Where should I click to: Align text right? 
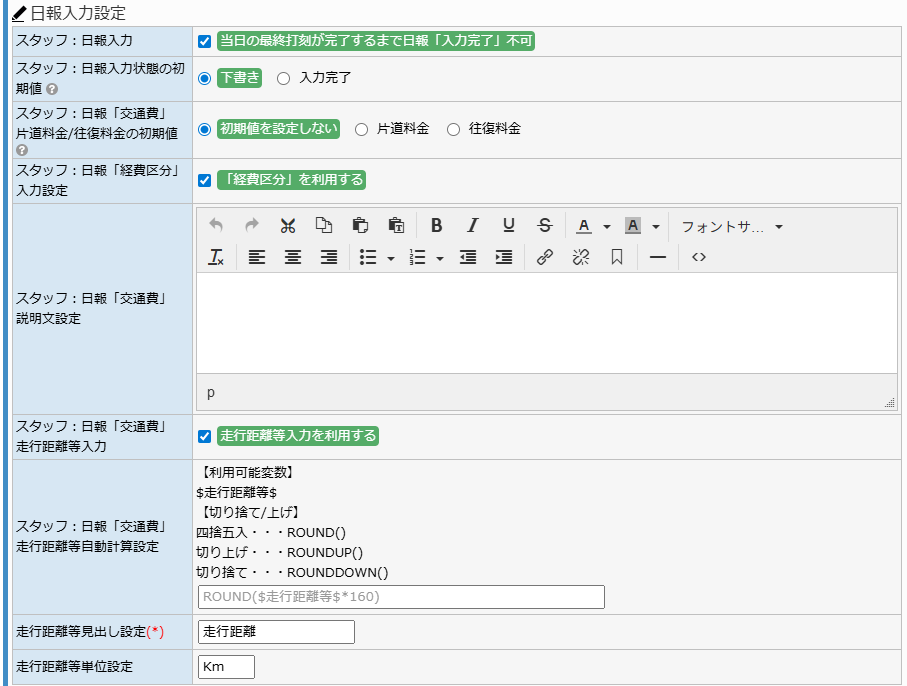(x=329, y=257)
